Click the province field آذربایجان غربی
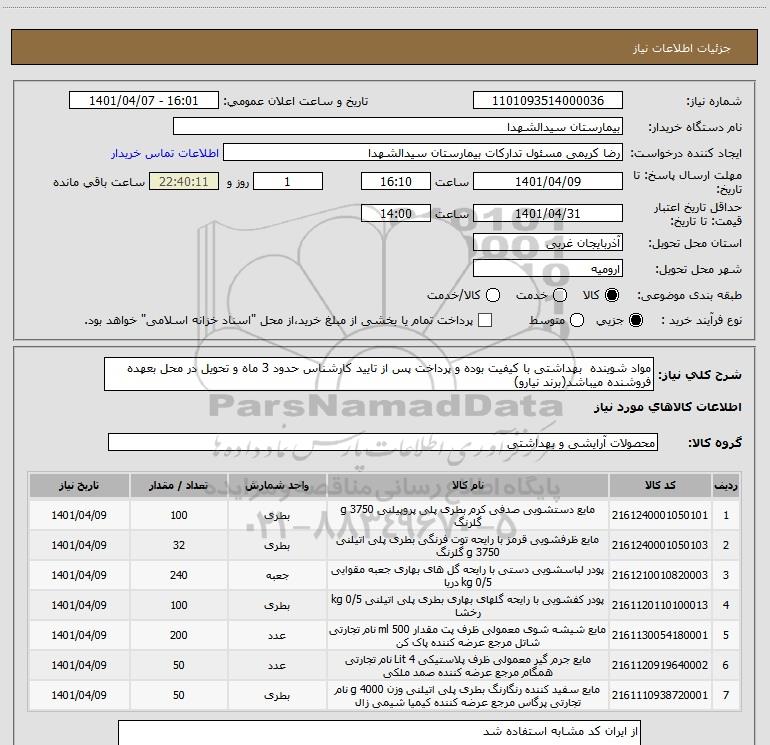Viewport: 770px width, 745px height. point(548,243)
